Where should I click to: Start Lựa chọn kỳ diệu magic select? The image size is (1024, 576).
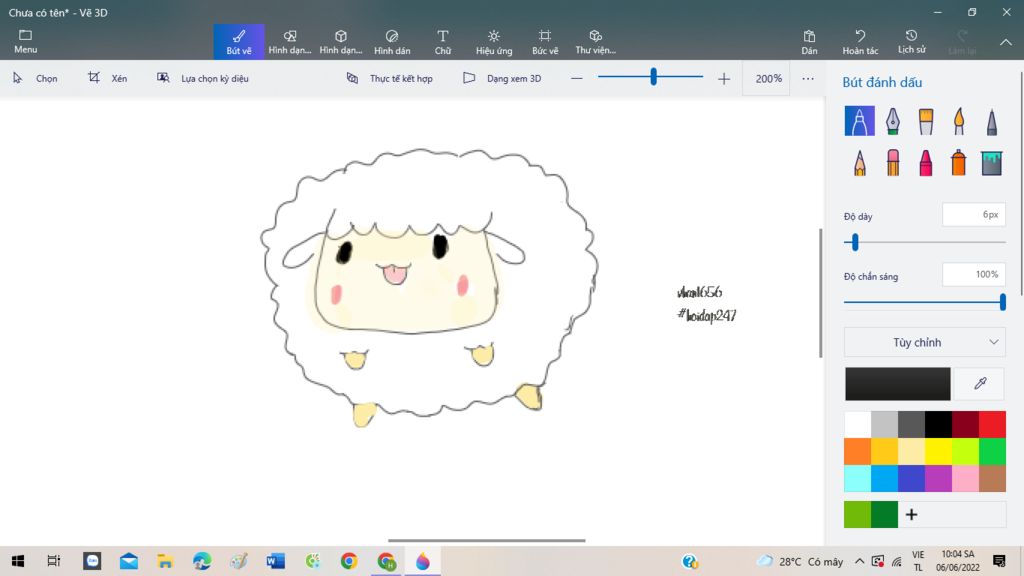(x=202, y=78)
